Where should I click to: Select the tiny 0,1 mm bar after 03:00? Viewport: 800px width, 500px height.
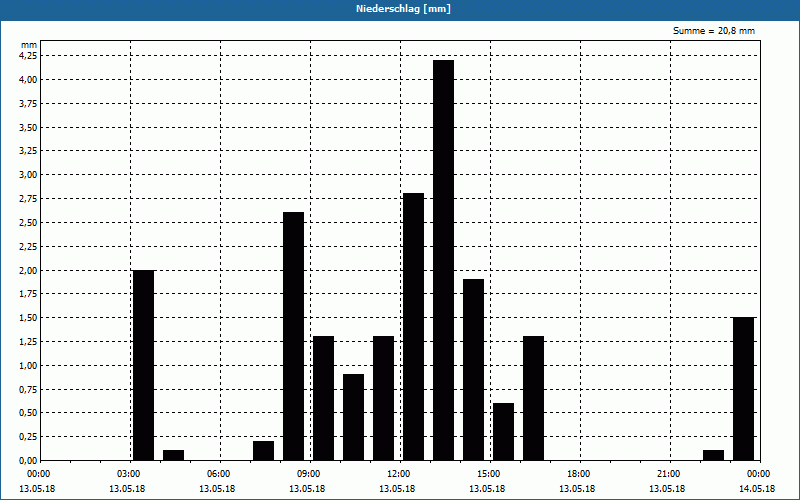pyautogui.click(x=173, y=456)
